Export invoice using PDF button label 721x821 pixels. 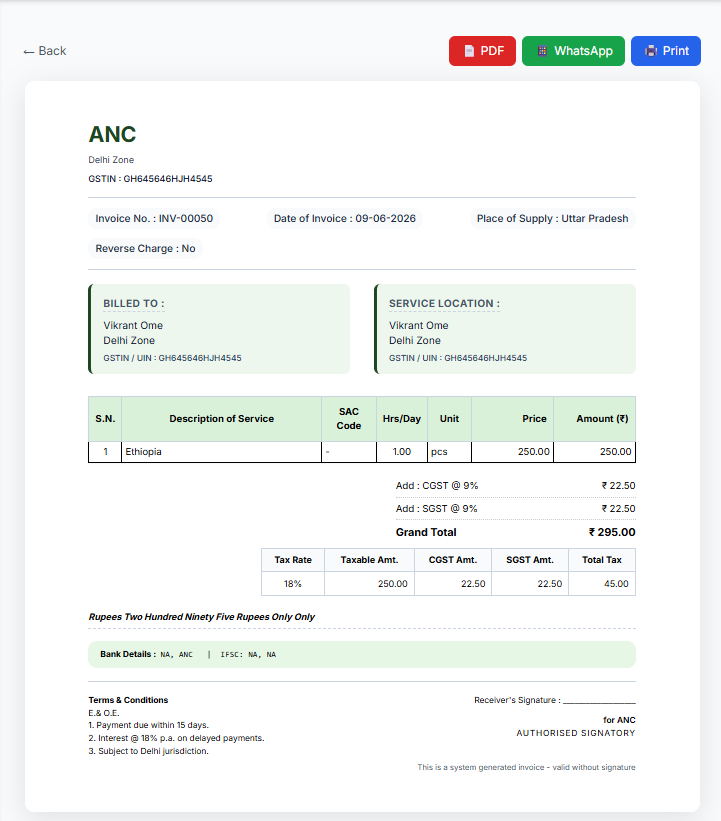(492, 51)
